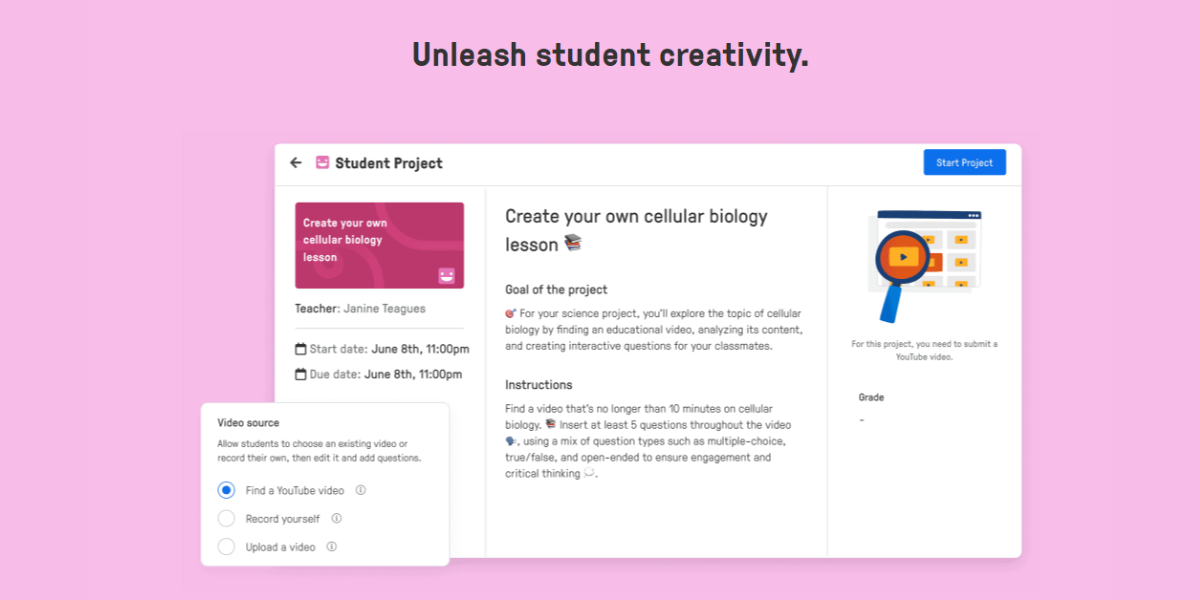1200x600 pixels.
Task: Click the calendar icon beside the Due date
Action: click(x=299, y=372)
